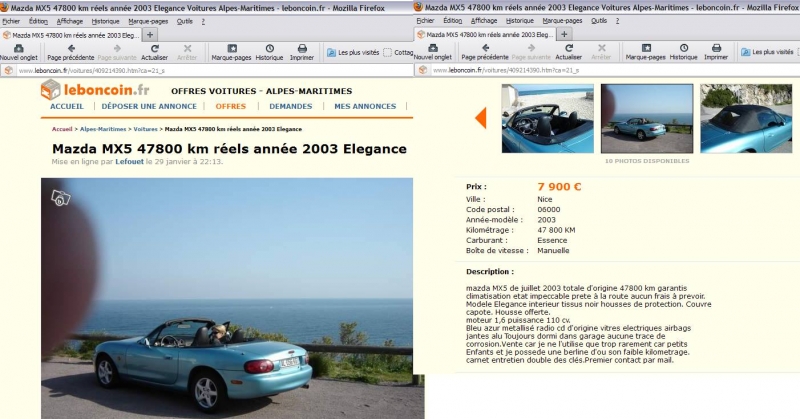Click postal code 06000

(x=548, y=210)
